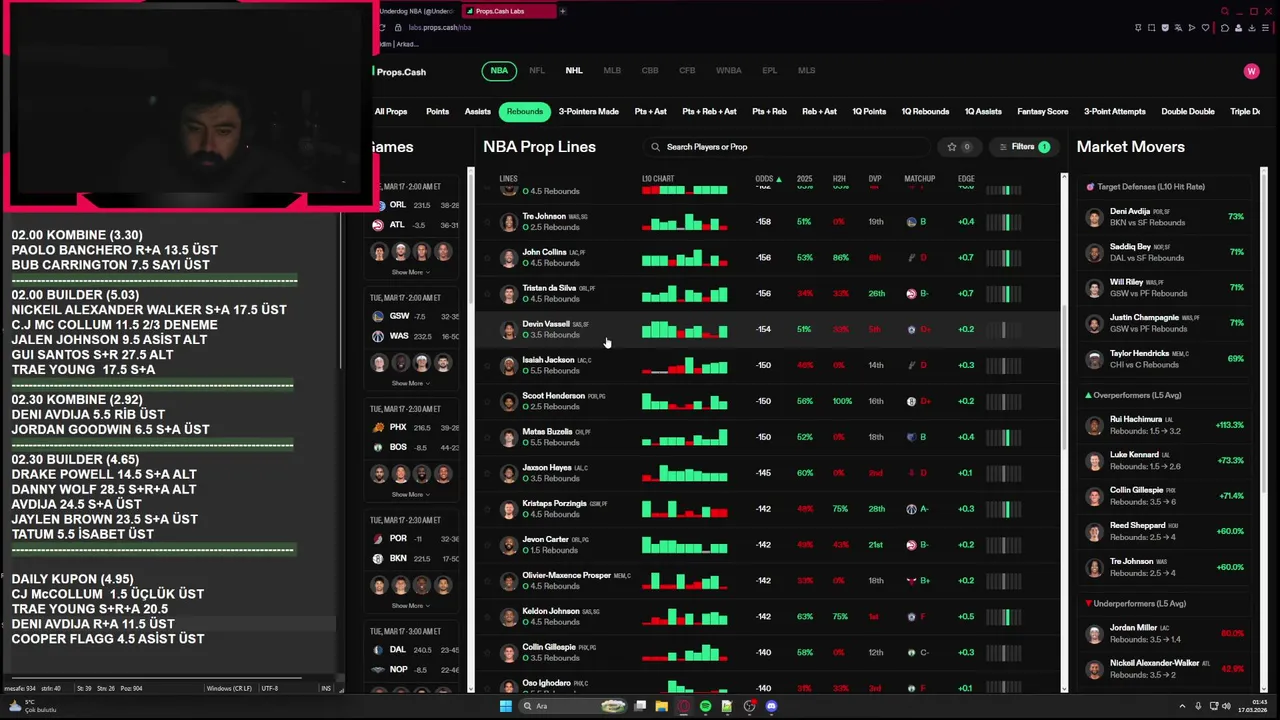Open Devin Vassell's player name link

(546, 324)
